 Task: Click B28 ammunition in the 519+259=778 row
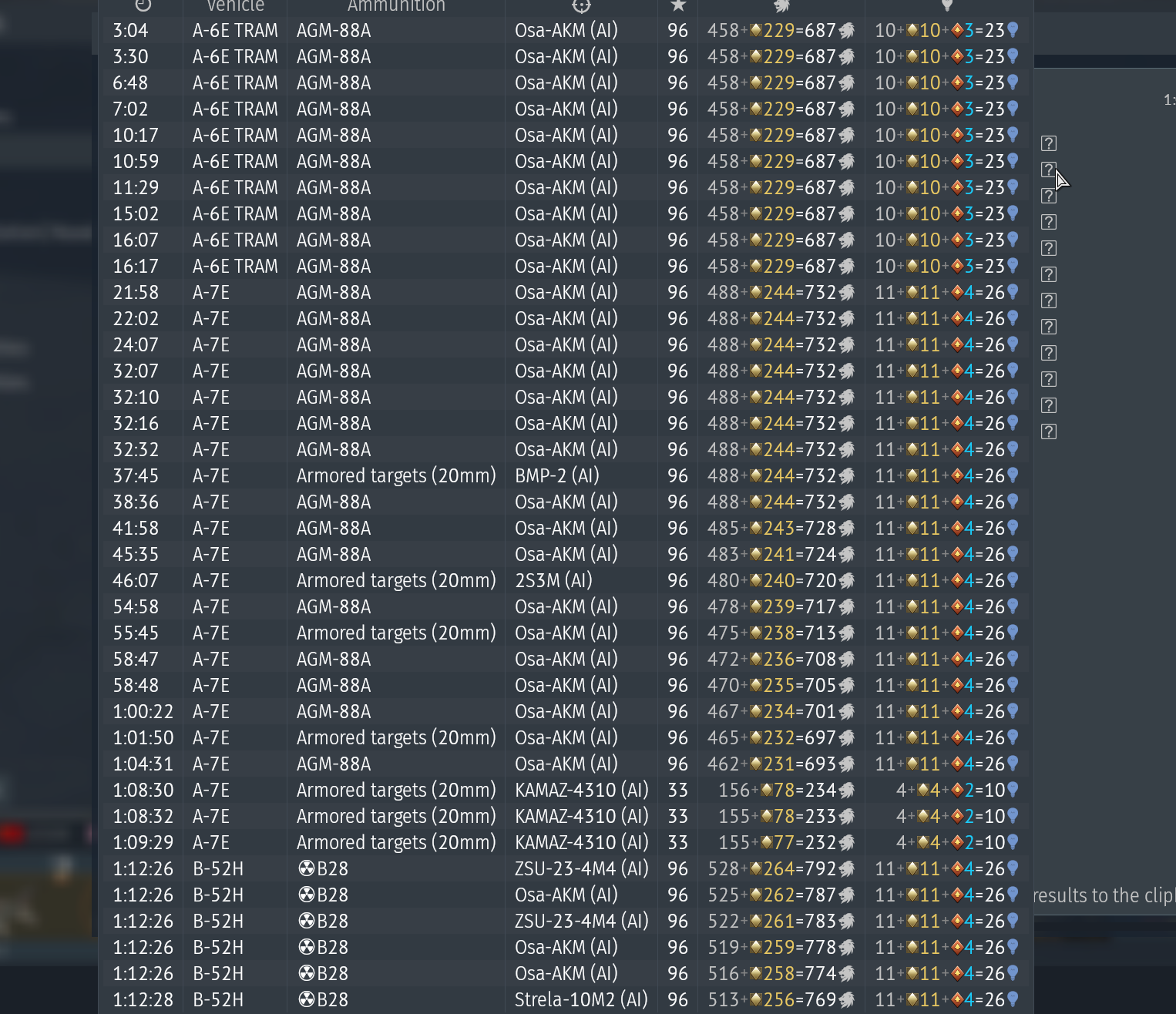[x=323, y=948]
